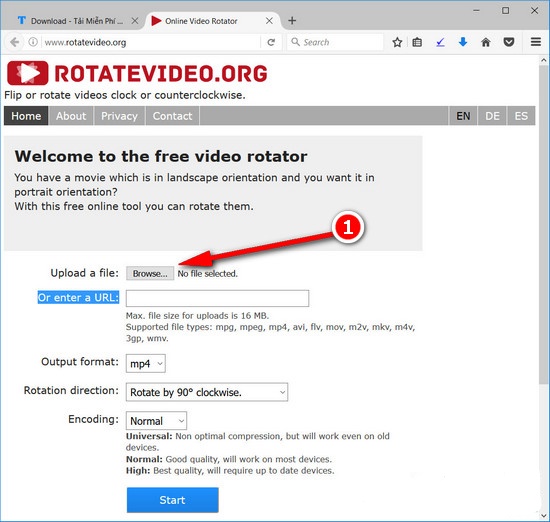Maximize the browser window

pyautogui.click(x=505, y=11)
